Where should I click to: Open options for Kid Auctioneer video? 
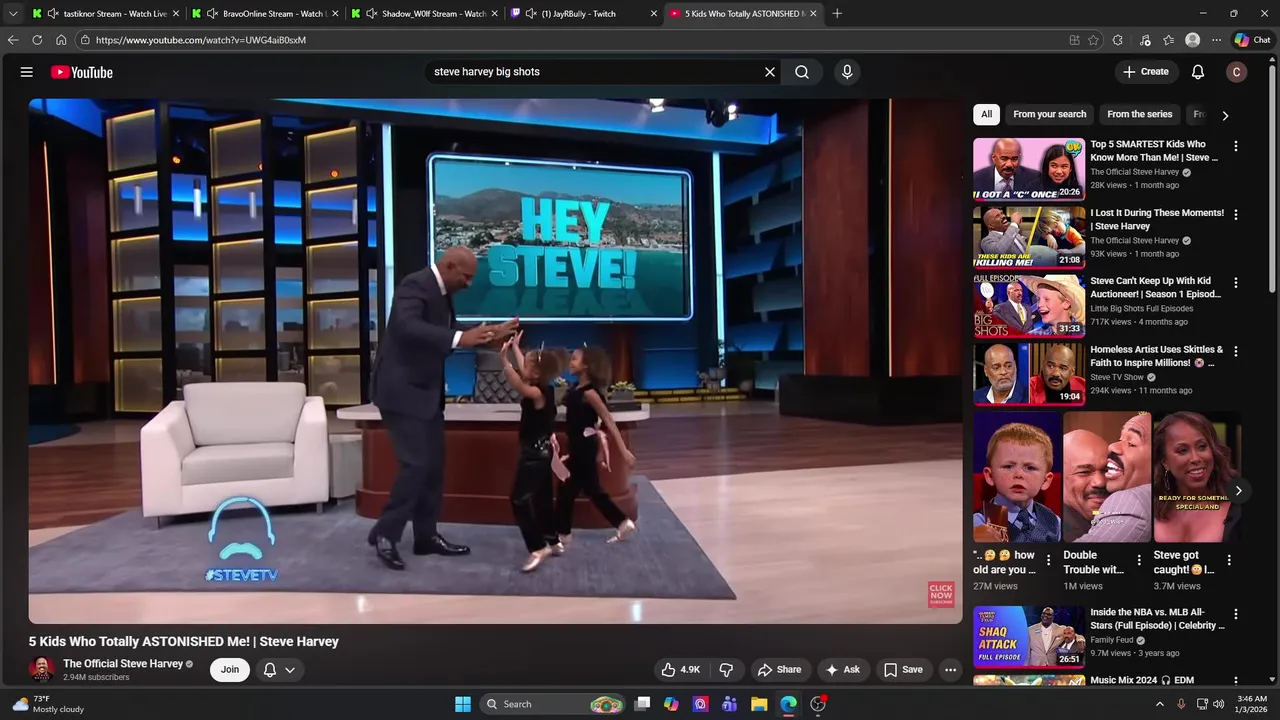[x=1236, y=283]
